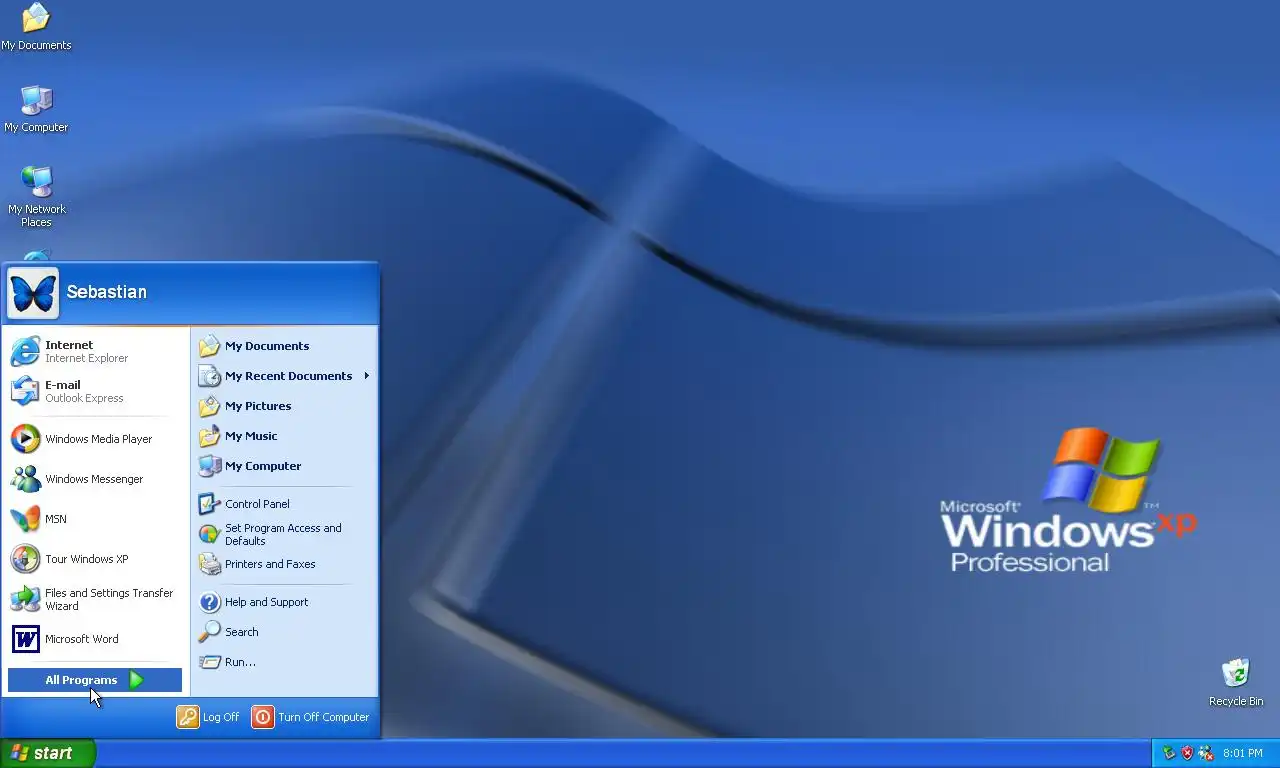
Task: Click the My Computer icon in Start menu
Action: click(x=209, y=466)
